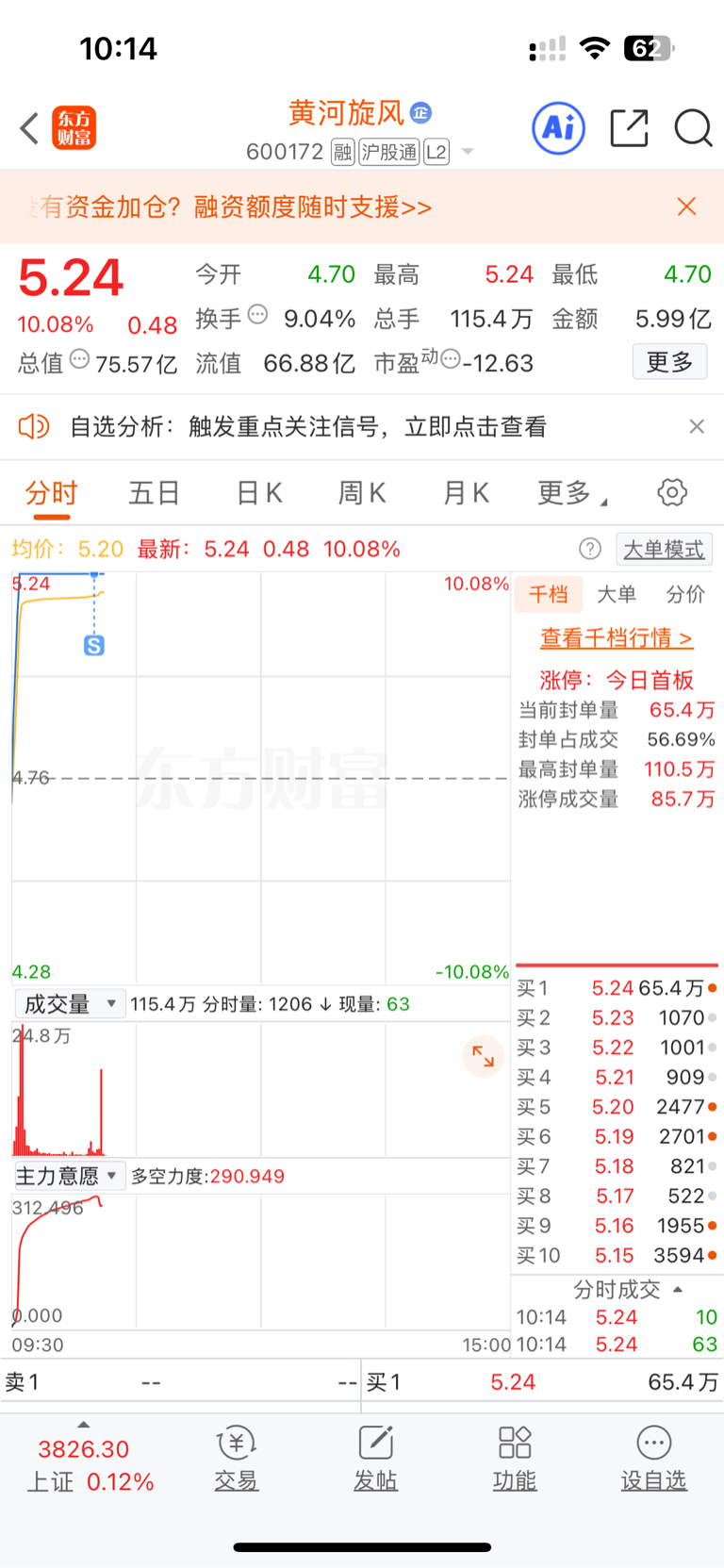Image resolution: width=724 pixels, height=1568 pixels.
Task: Collapse the 分时成交 panel arrow
Action: (677, 1290)
